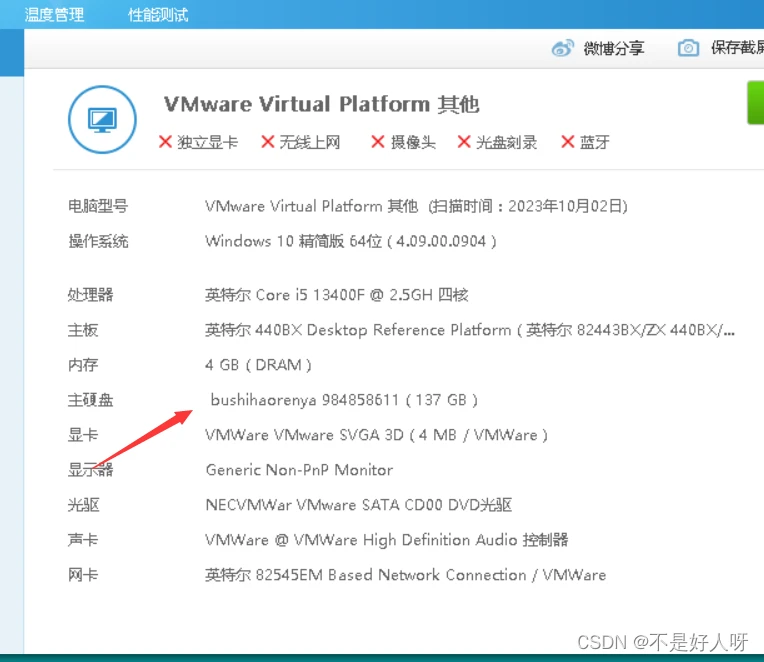
Task: Click the scan date 2023年10月02日 text
Action: [566, 206]
